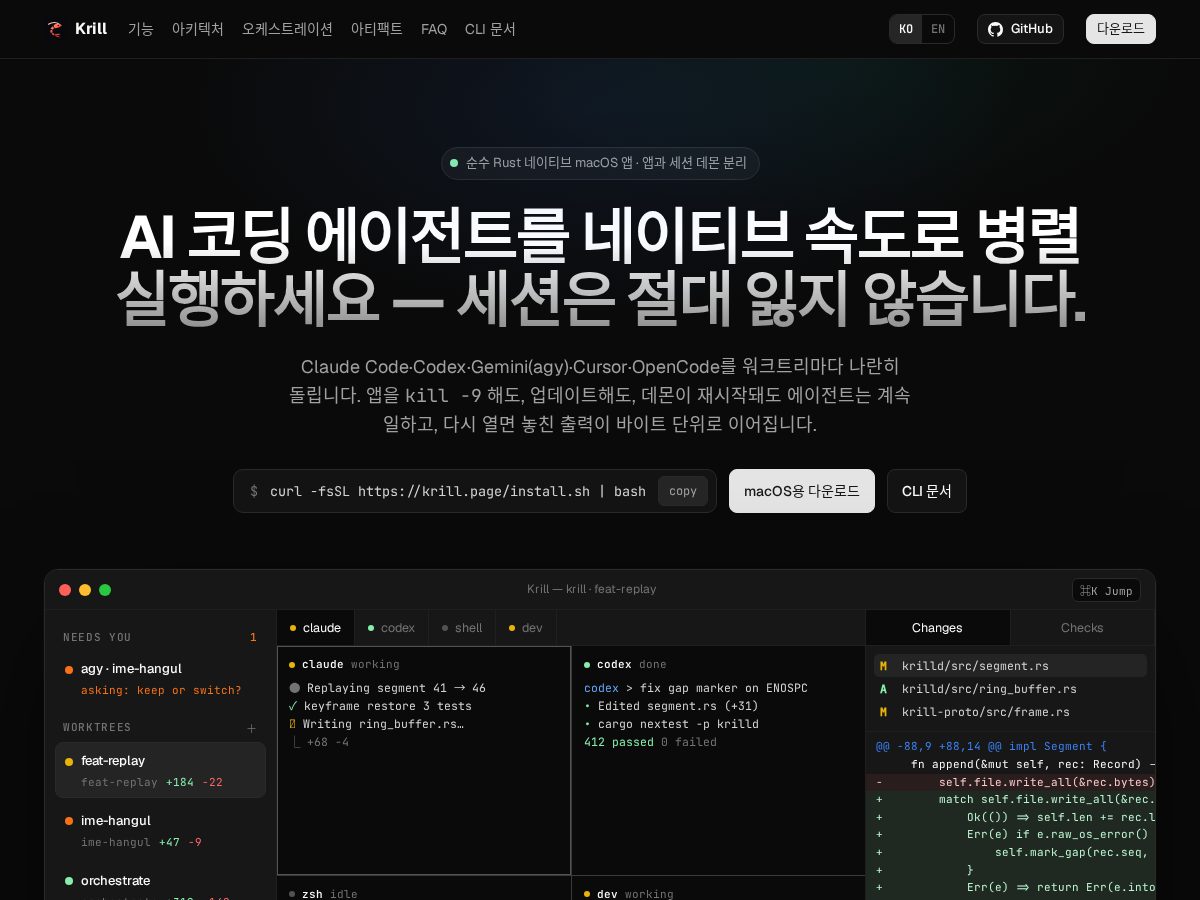
Task: Open the 기능 nav item
Action: point(141,29)
